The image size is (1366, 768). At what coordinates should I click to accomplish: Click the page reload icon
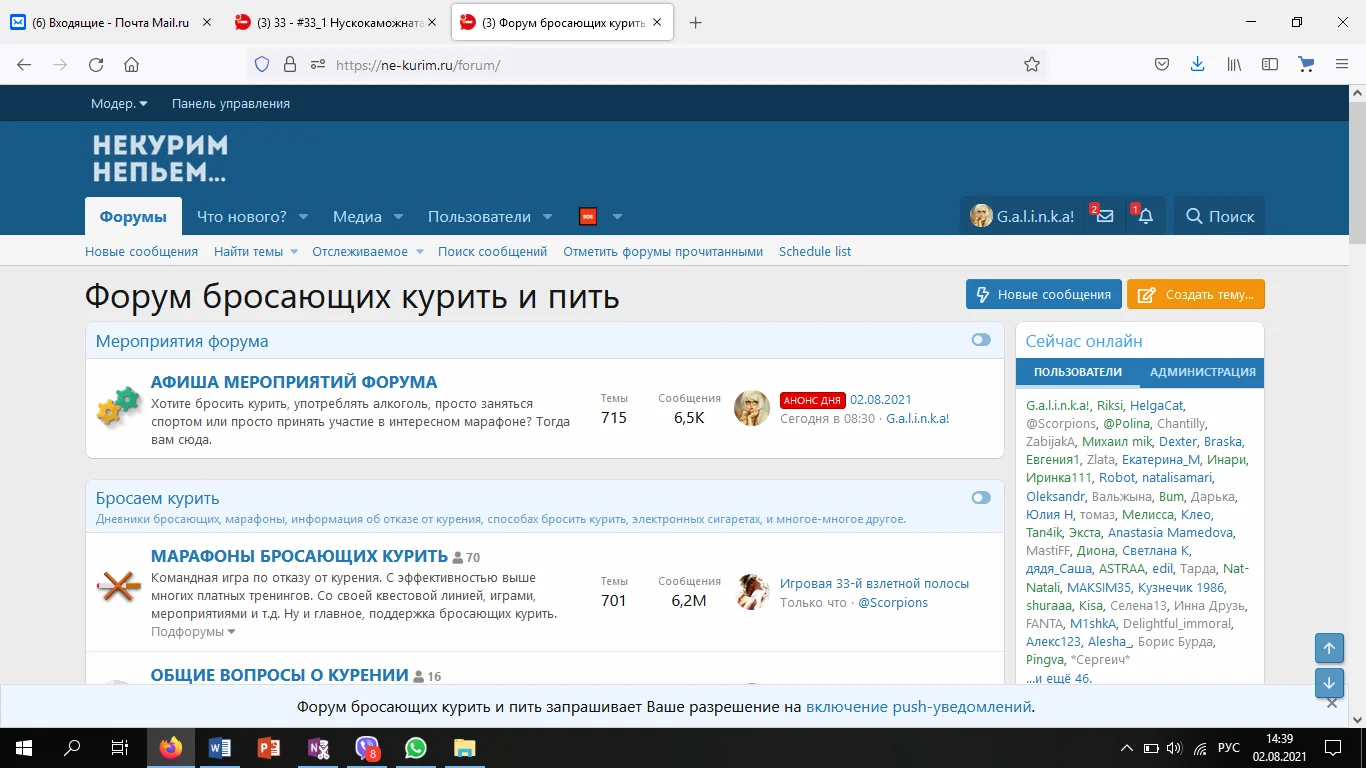click(95, 64)
